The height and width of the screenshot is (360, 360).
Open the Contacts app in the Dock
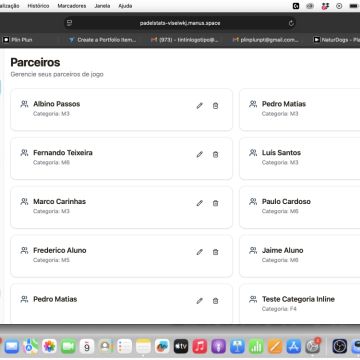tap(106, 346)
